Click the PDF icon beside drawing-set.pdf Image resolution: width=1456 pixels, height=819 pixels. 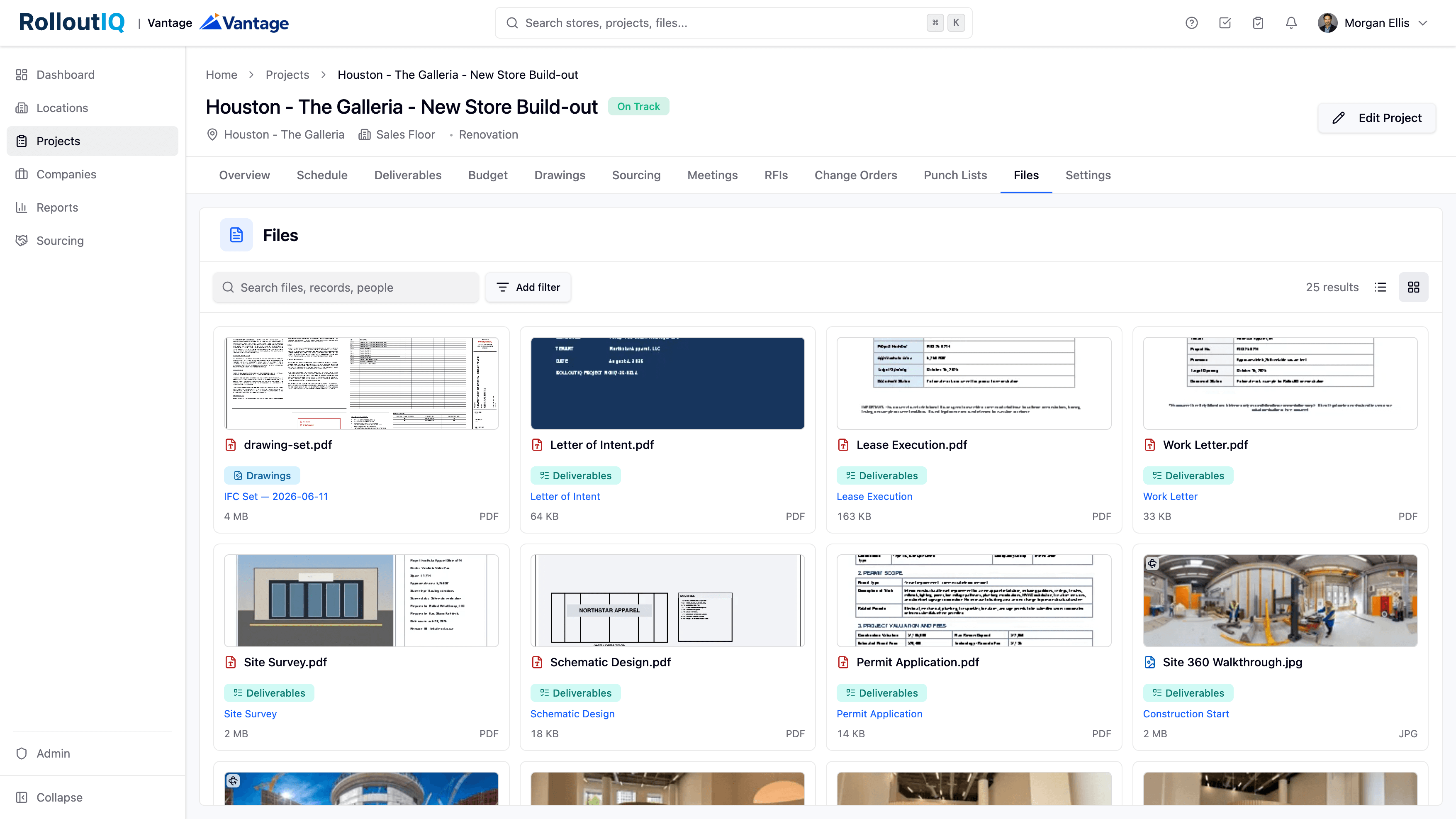tap(231, 445)
